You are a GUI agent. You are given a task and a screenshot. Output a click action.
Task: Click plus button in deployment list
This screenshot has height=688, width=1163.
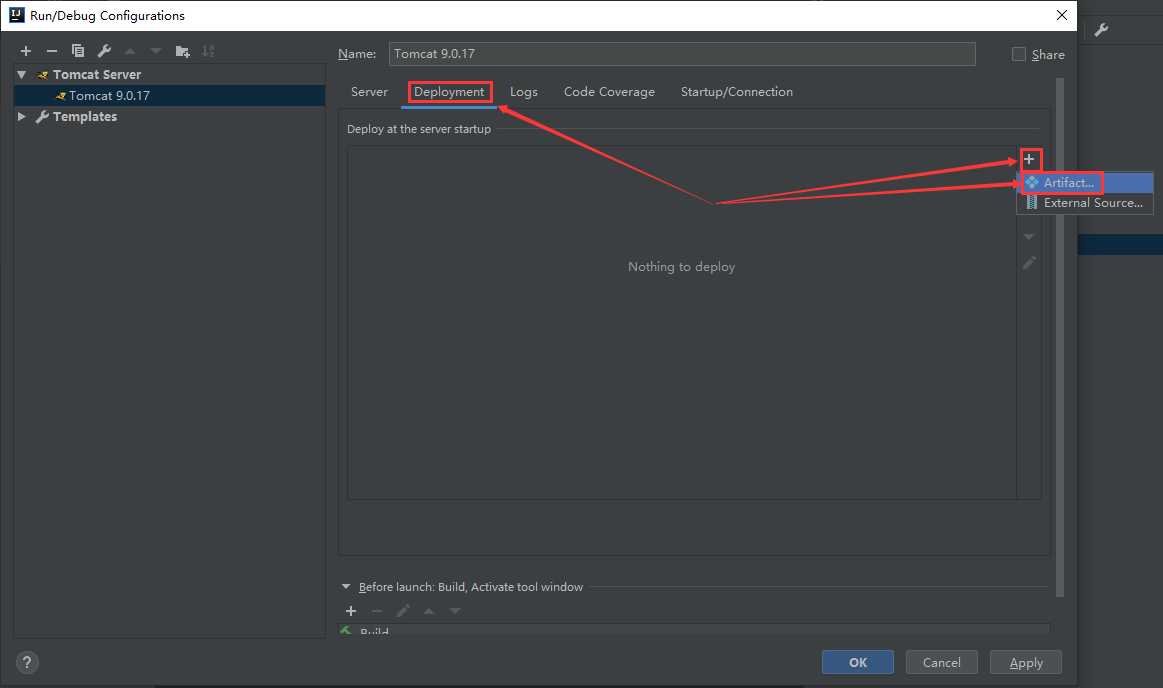[1029, 159]
